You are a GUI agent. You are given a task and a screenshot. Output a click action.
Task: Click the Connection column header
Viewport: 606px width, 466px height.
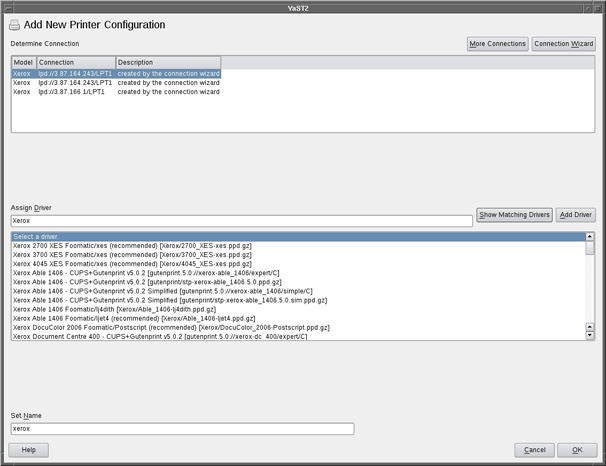coord(75,62)
